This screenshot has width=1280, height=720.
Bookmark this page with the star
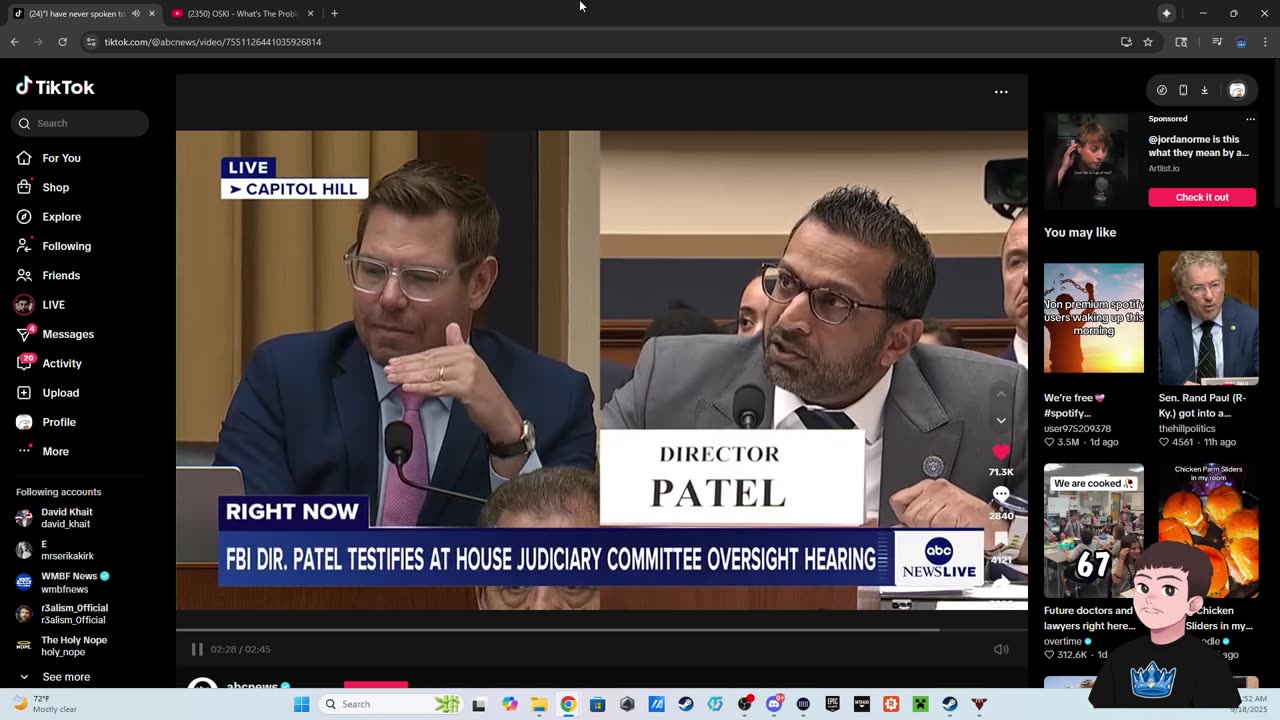tap(1148, 42)
